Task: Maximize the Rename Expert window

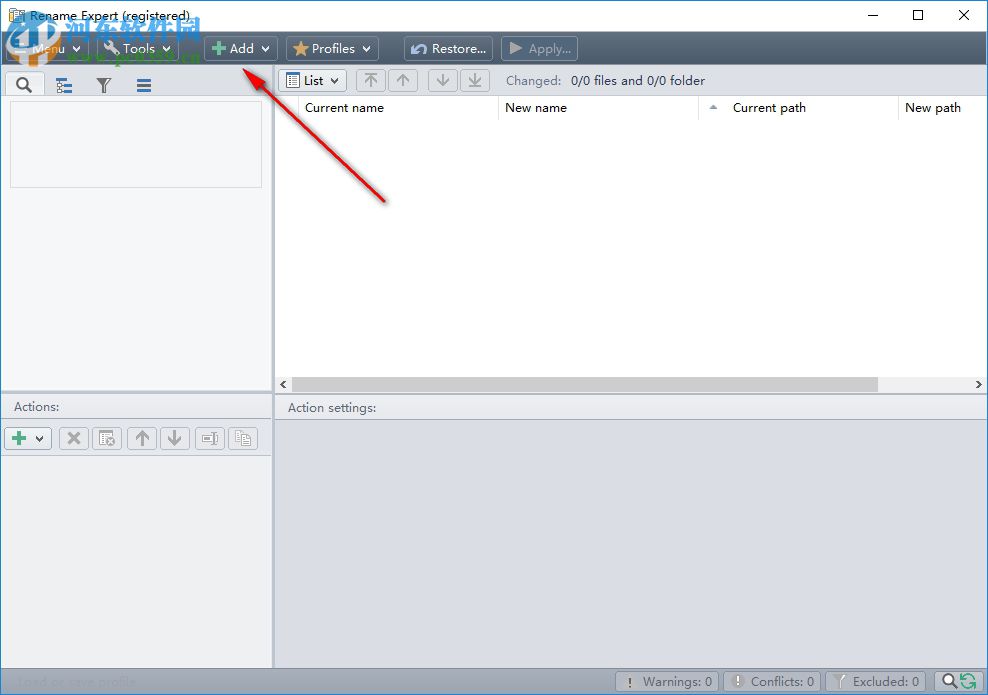Action: pos(918,15)
